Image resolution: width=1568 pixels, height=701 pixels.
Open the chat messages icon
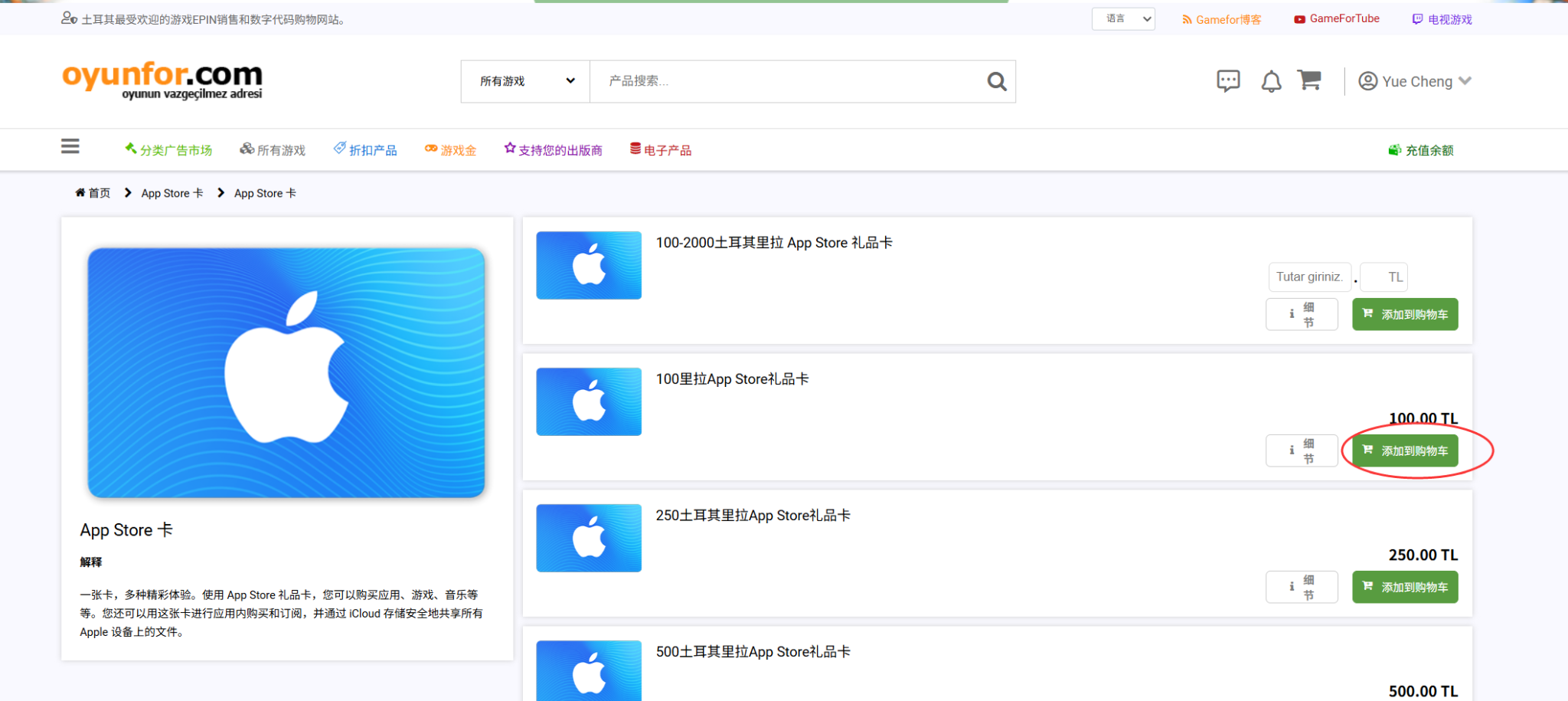pyautogui.click(x=1228, y=80)
